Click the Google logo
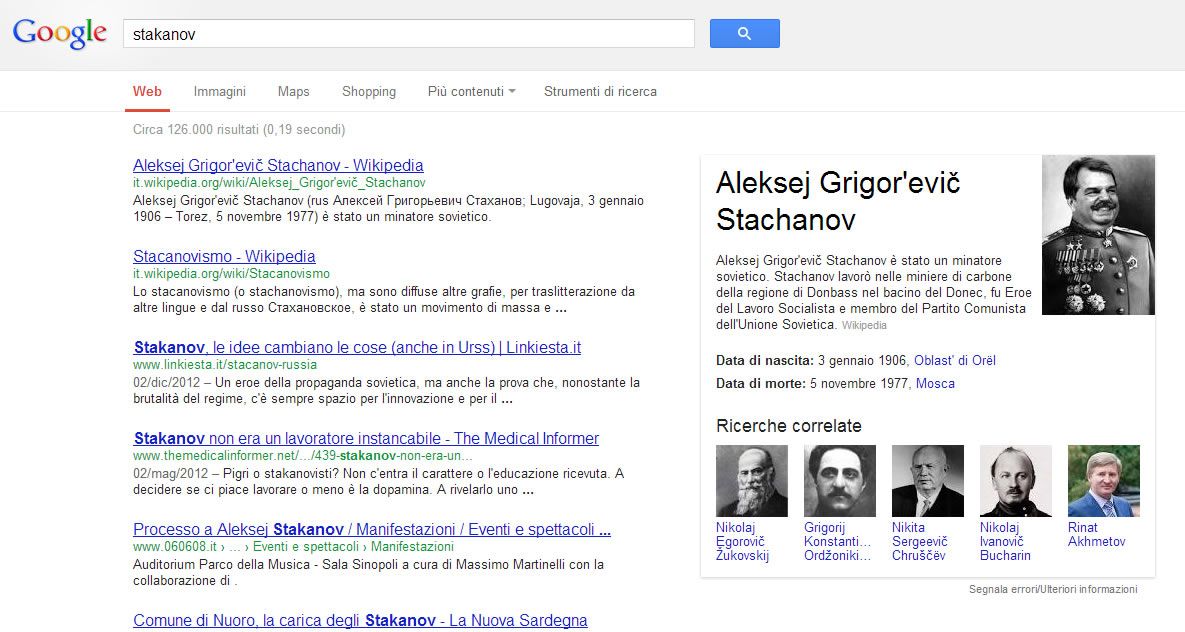Image resolution: width=1185 pixels, height=632 pixels. pyautogui.click(x=60, y=33)
